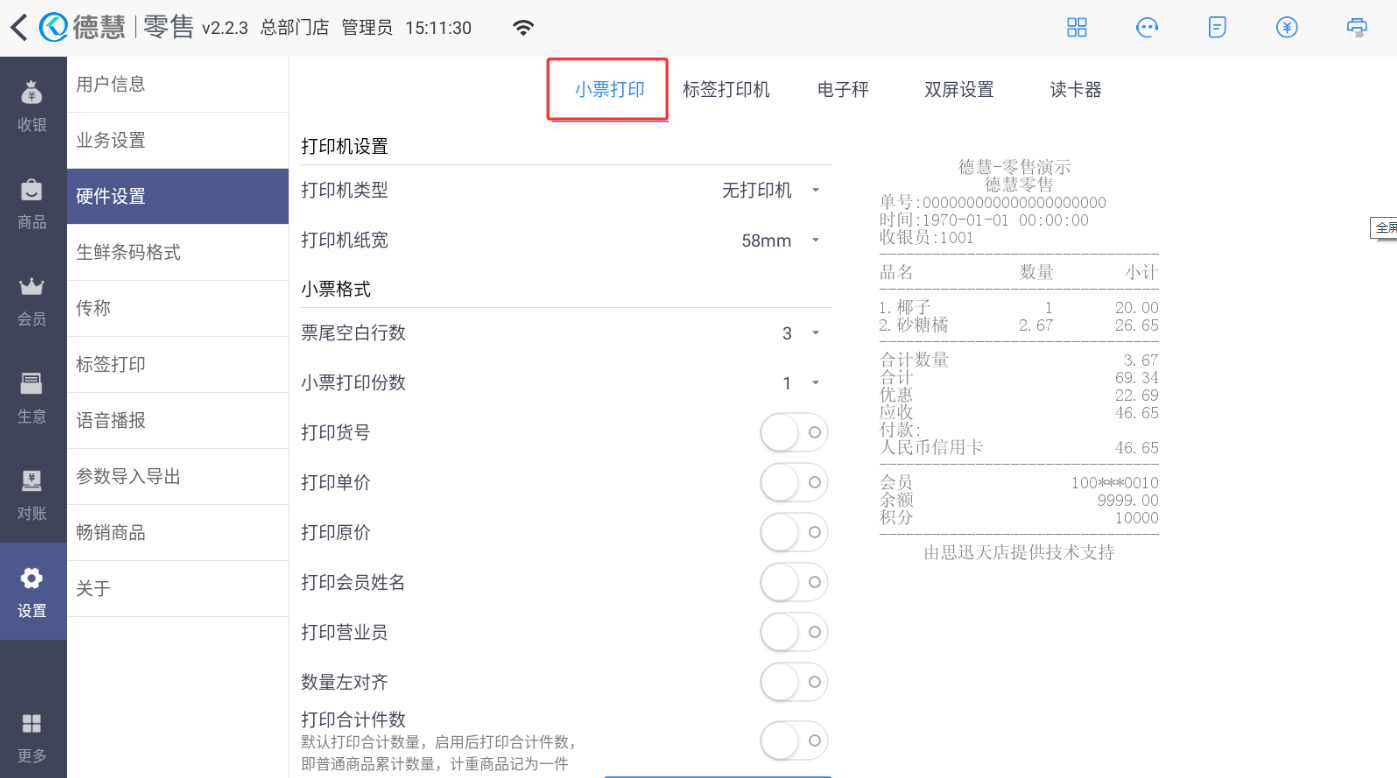1397x778 pixels.
Task: Open the document note icon in header
Action: coord(1217,28)
